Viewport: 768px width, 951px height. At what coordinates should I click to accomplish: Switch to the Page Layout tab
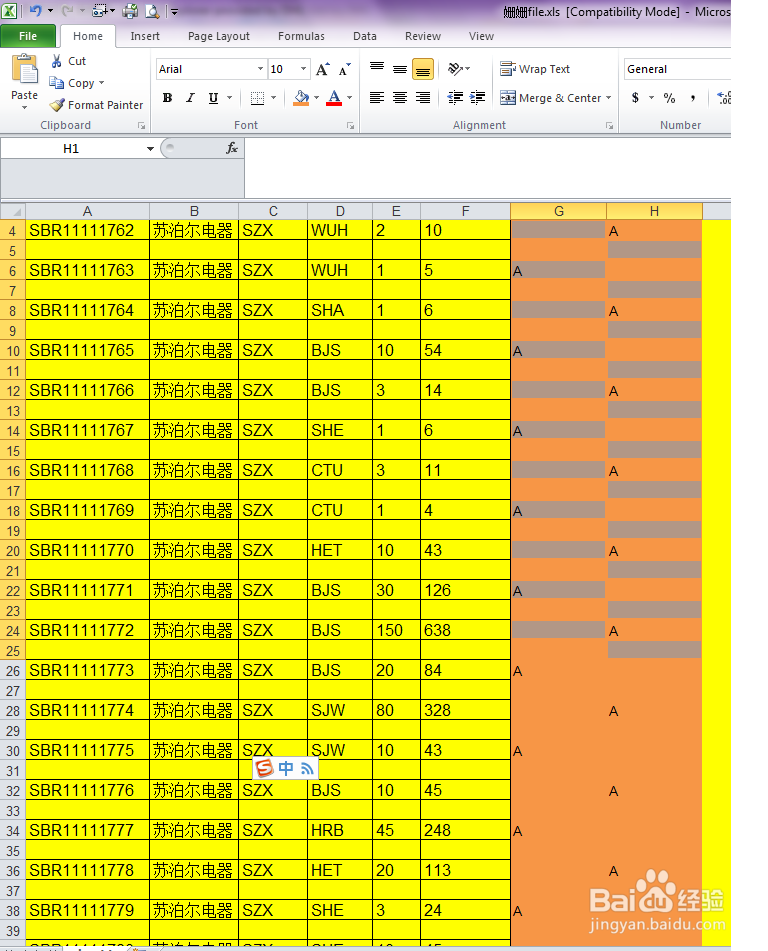coord(218,36)
